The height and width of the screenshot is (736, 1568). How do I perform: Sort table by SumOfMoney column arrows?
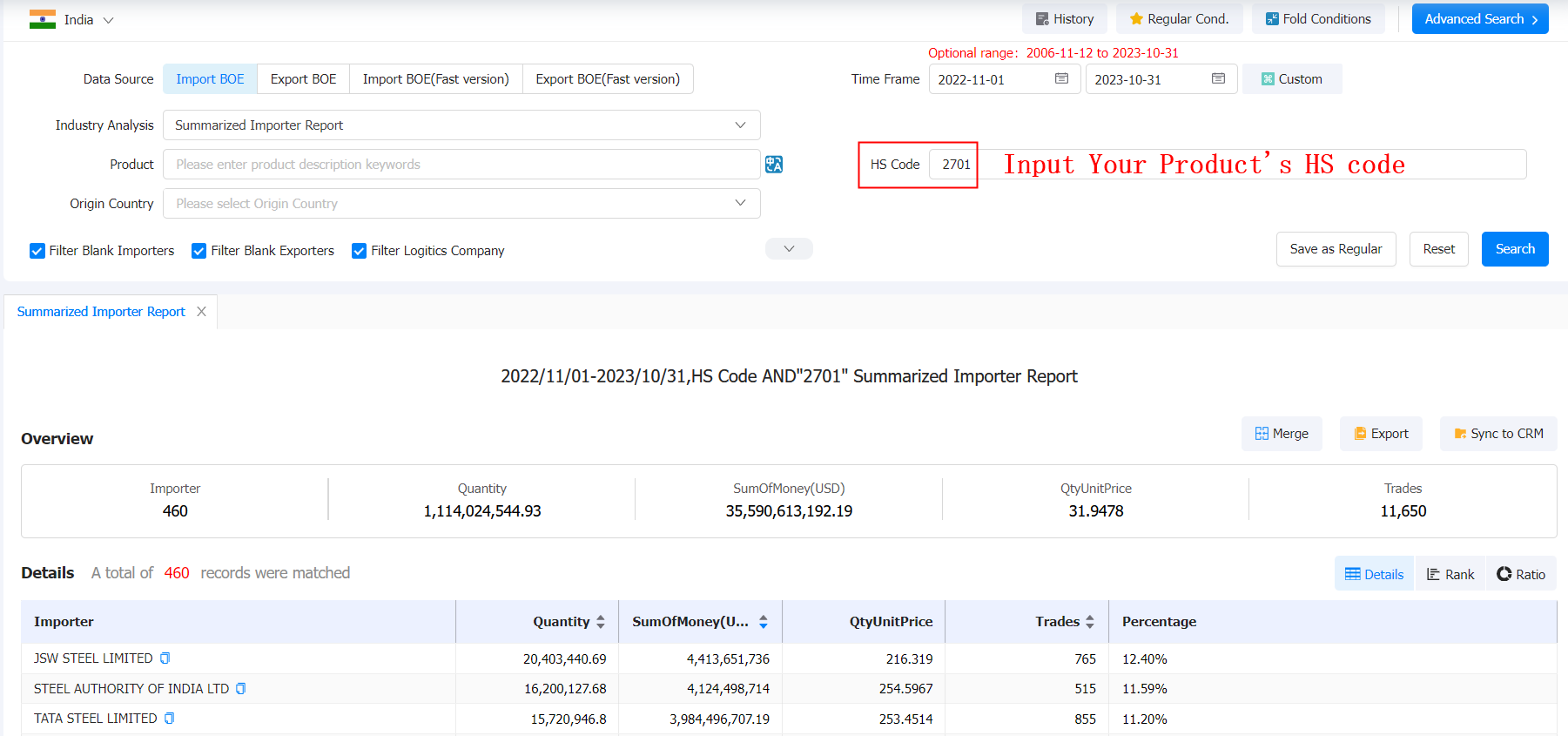pos(764,622)
